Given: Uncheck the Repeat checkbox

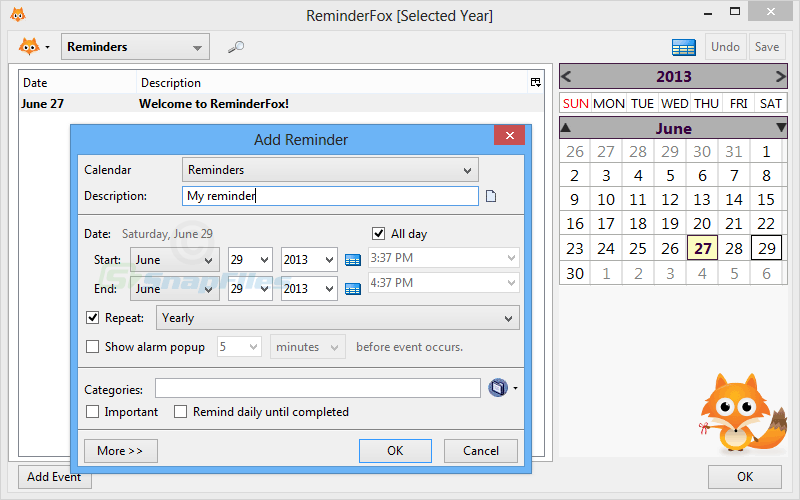Looking at the screenshot, I should (92, 318).
